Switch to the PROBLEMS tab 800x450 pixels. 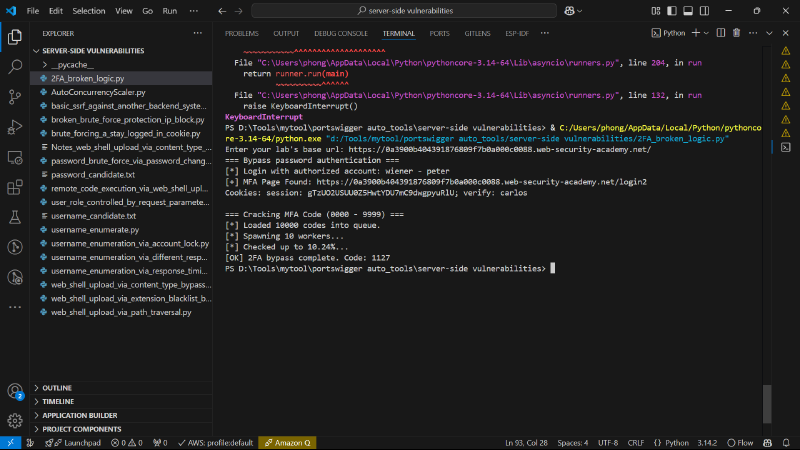(x=242, y=33)
